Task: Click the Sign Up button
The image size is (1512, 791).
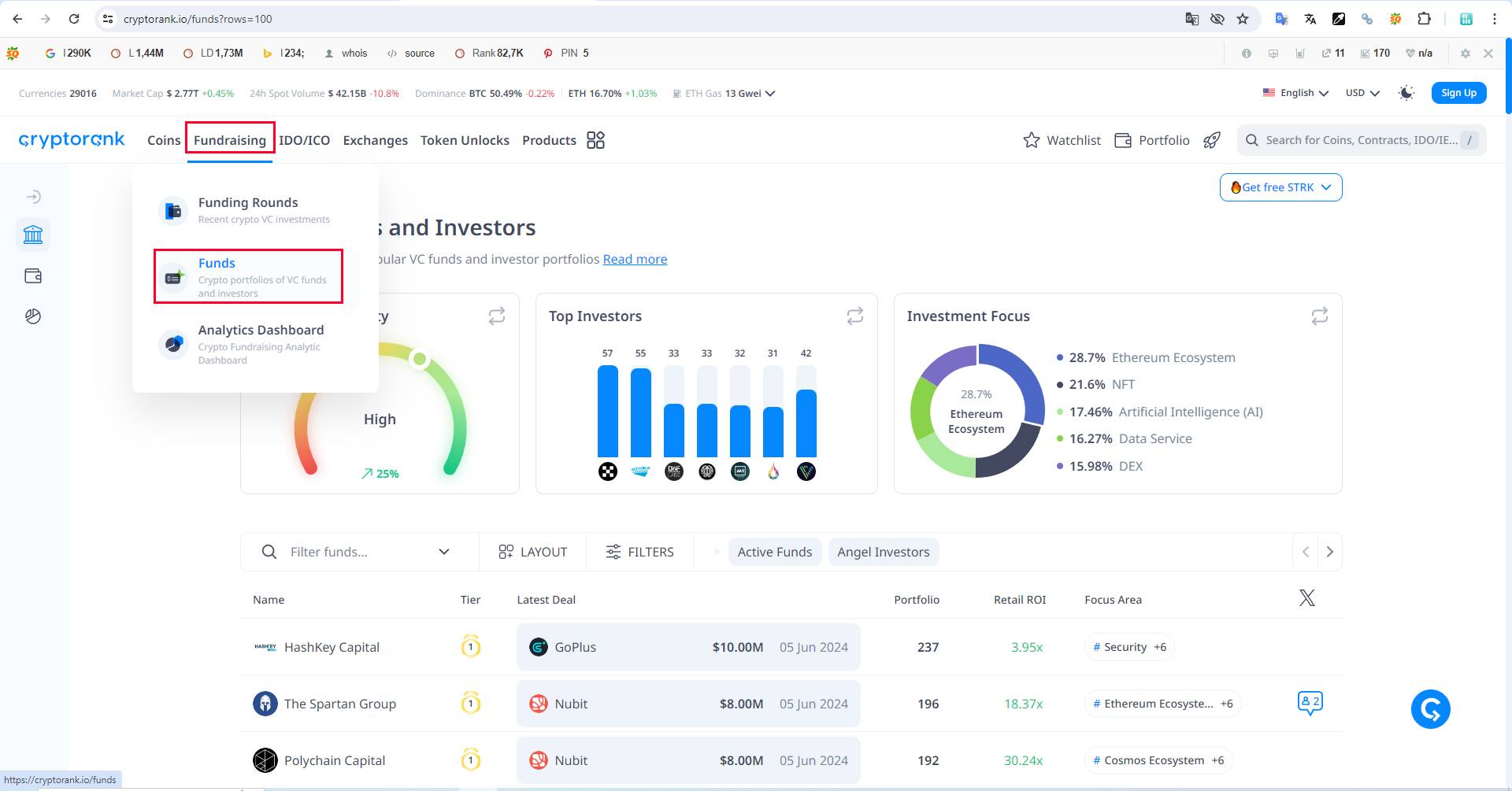Action: point(1458,93)
